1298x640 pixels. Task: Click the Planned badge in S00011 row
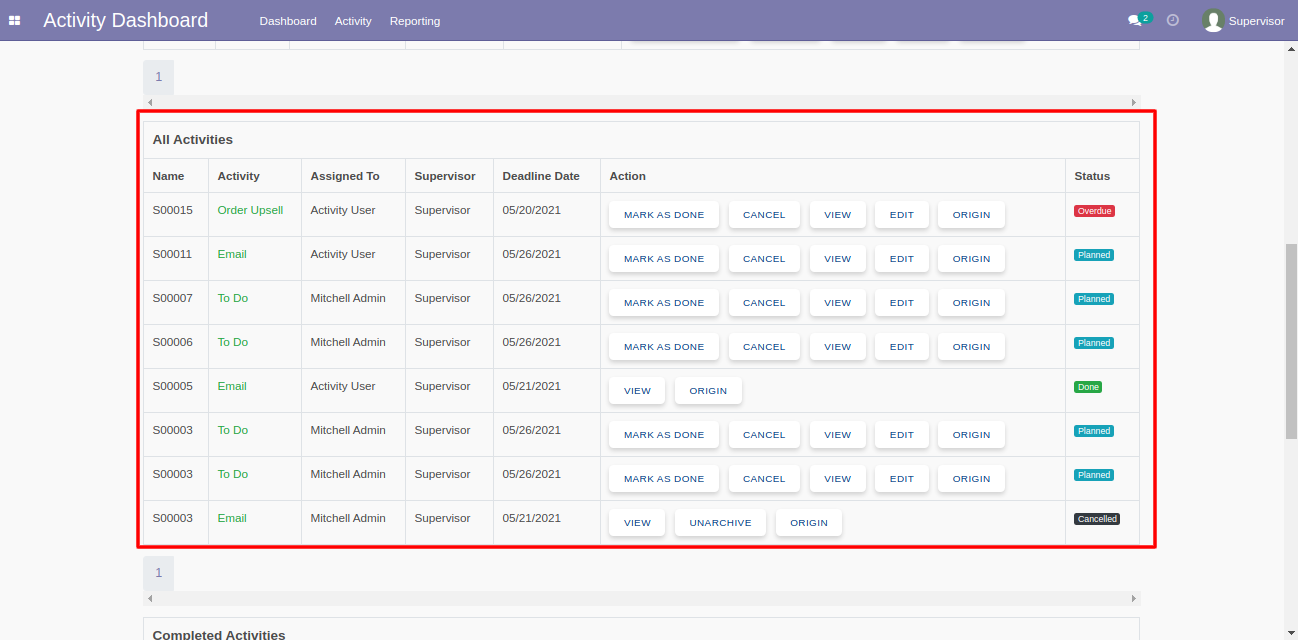[x=1094, y=255]
